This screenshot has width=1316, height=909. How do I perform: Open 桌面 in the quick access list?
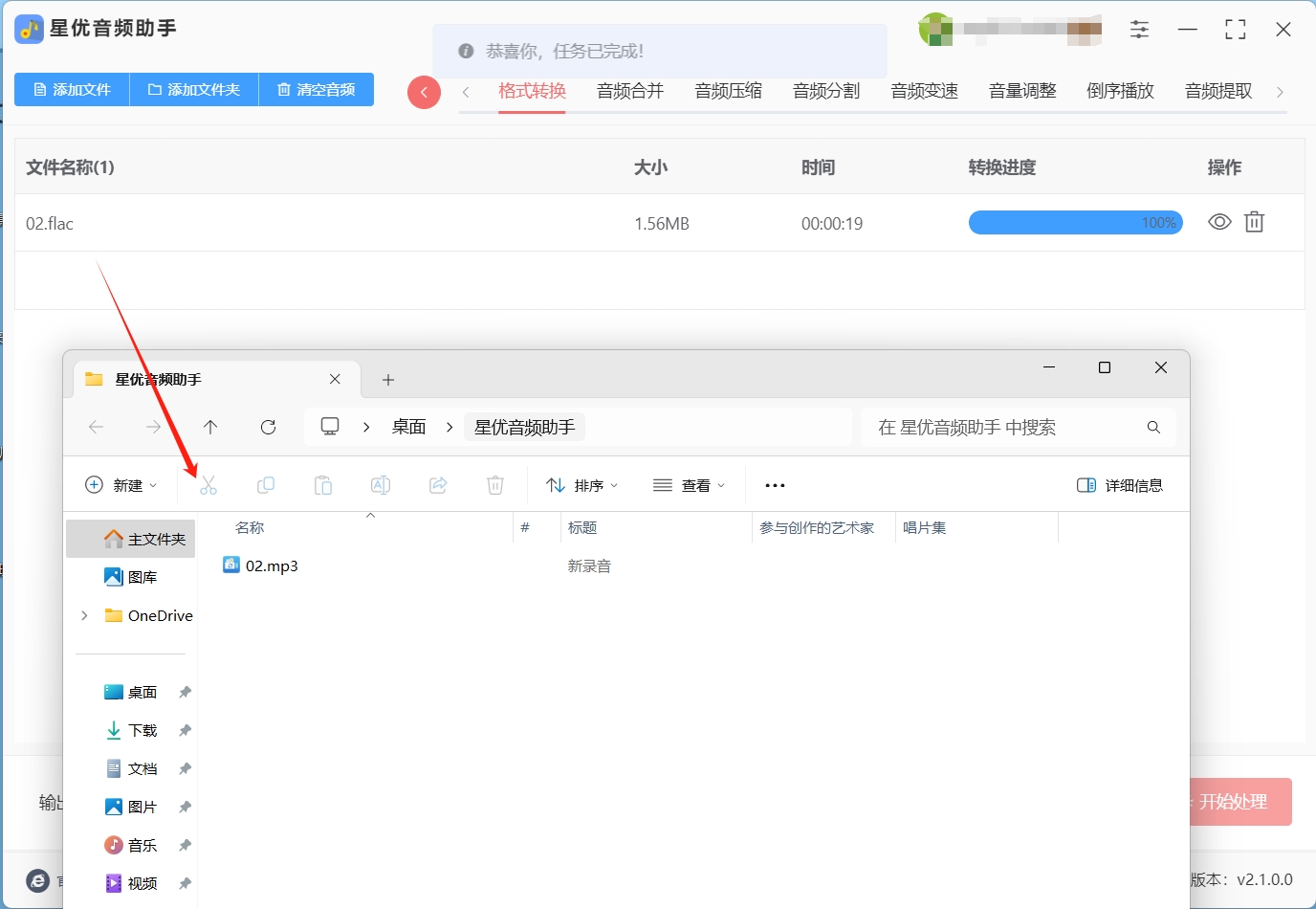[x=131, y=692]
